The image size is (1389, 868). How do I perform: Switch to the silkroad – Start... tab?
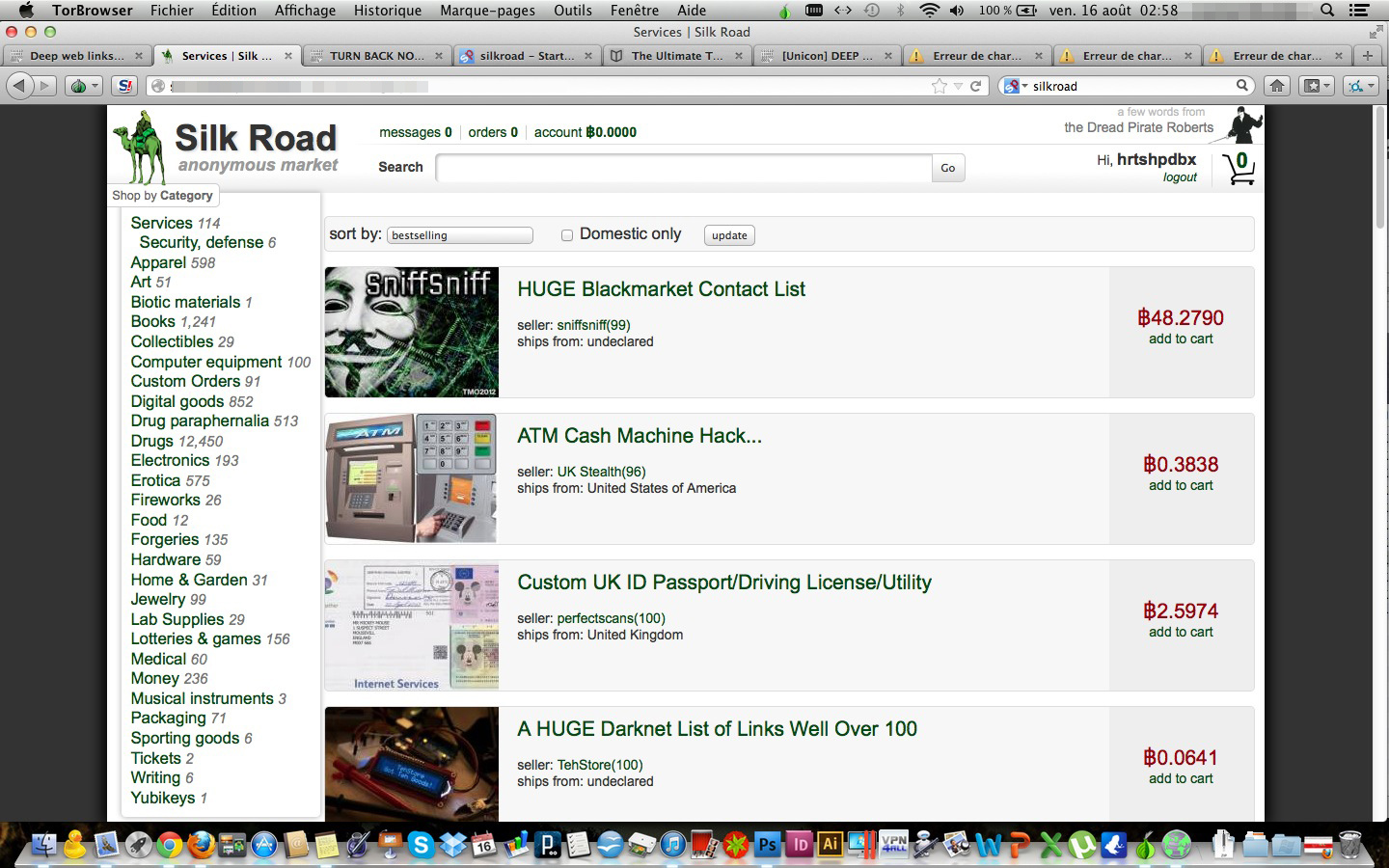[527, 56]
